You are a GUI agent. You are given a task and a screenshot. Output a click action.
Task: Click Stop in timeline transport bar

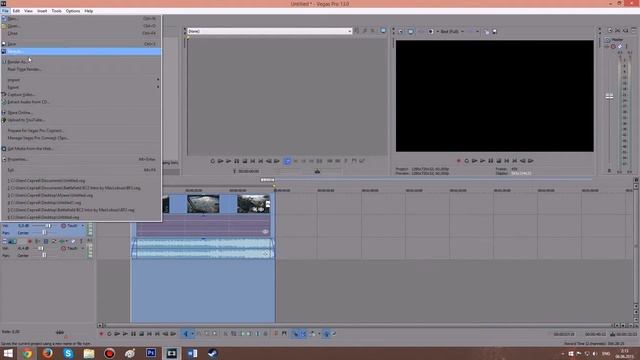142,334
